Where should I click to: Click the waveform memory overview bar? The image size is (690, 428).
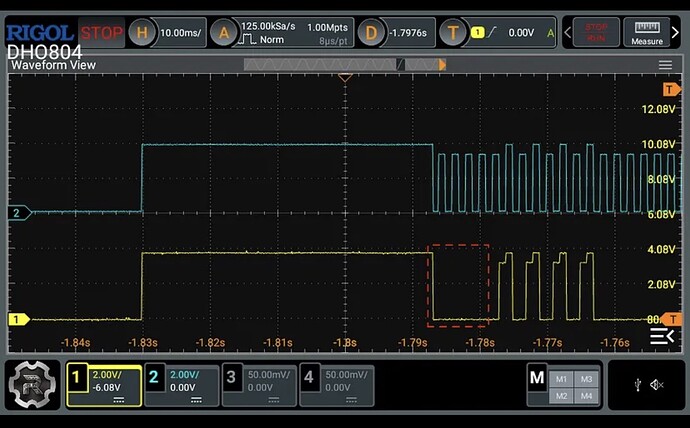[x=345, y=65]
